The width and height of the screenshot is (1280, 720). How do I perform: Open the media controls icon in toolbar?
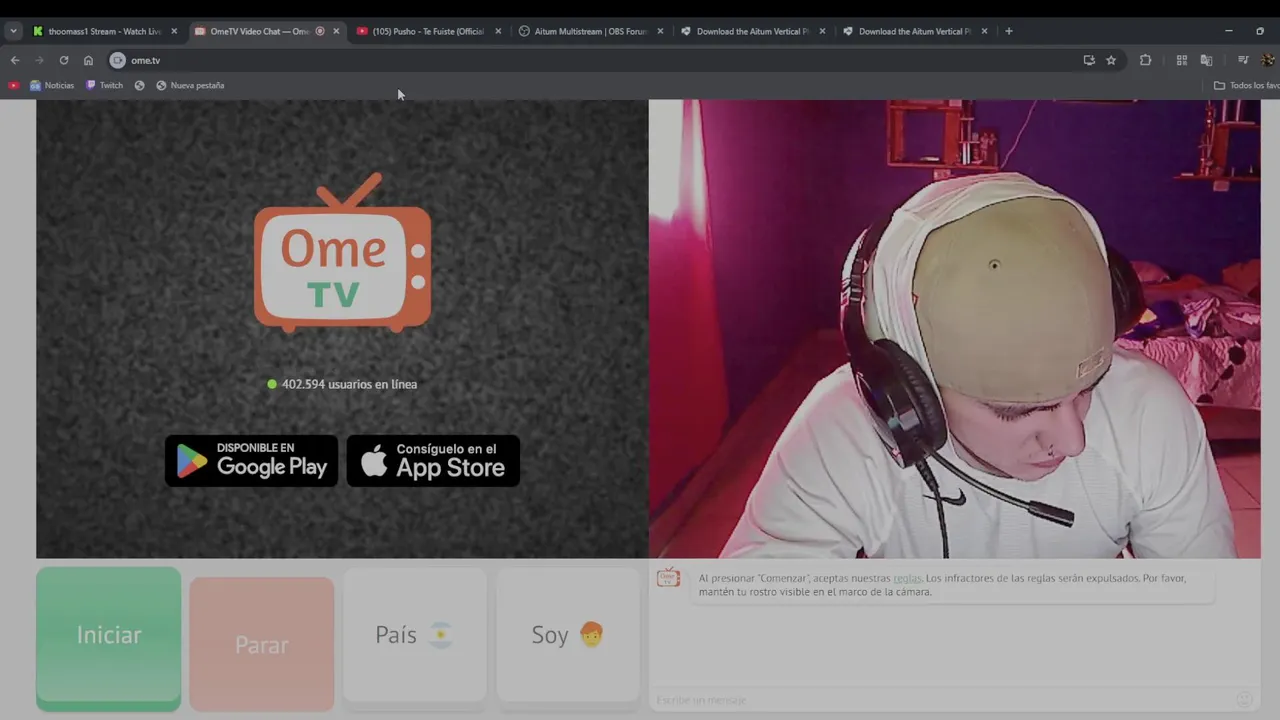(1243, 60)
